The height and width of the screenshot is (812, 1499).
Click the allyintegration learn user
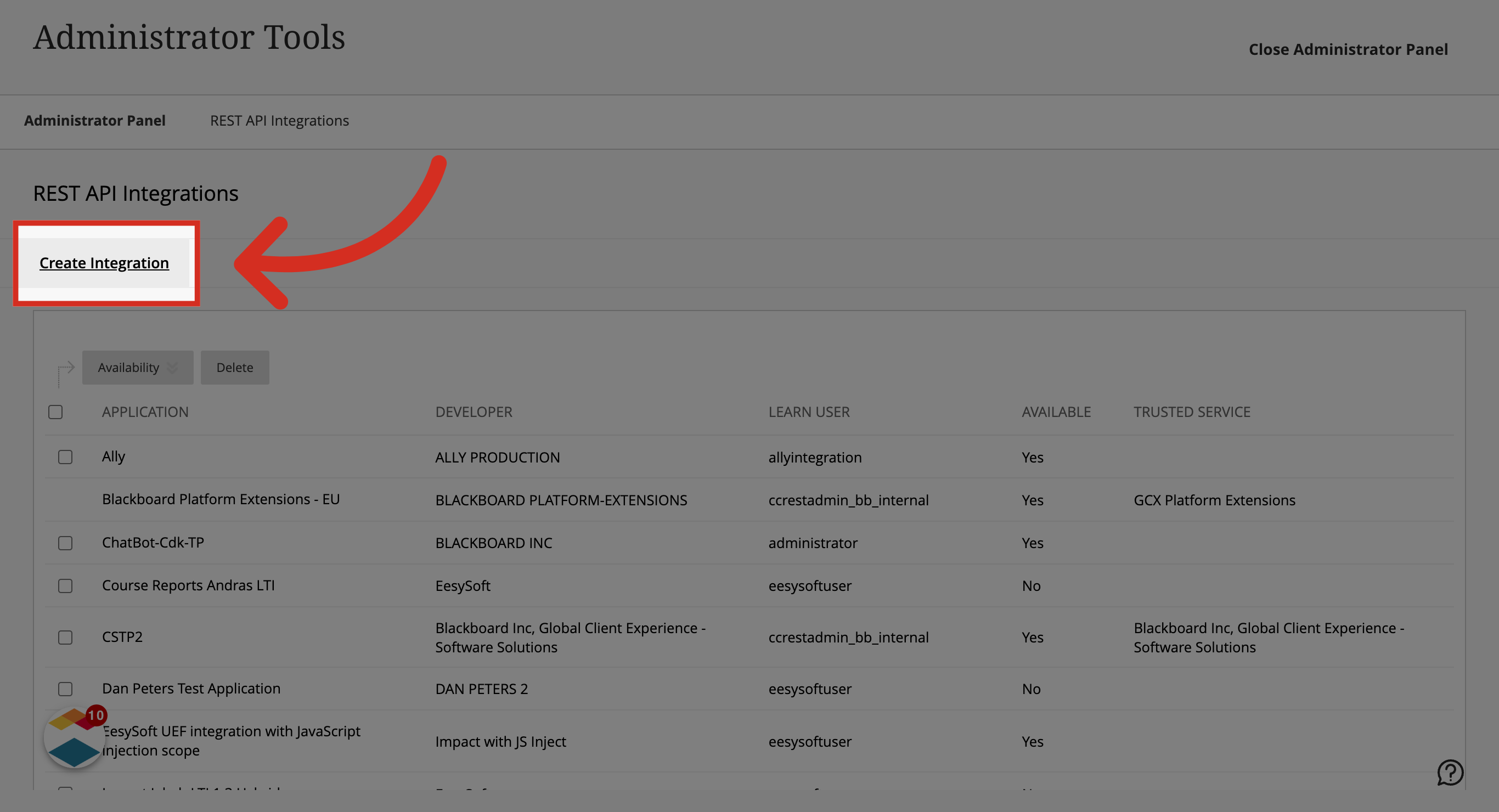click(815, 458)
